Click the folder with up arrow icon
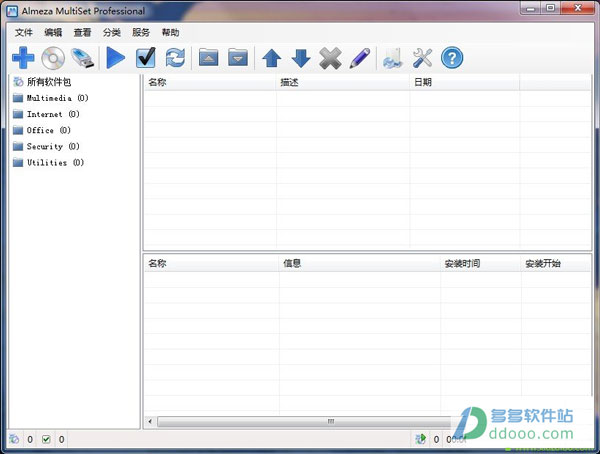600x454 pixels. tap(209, 58)
